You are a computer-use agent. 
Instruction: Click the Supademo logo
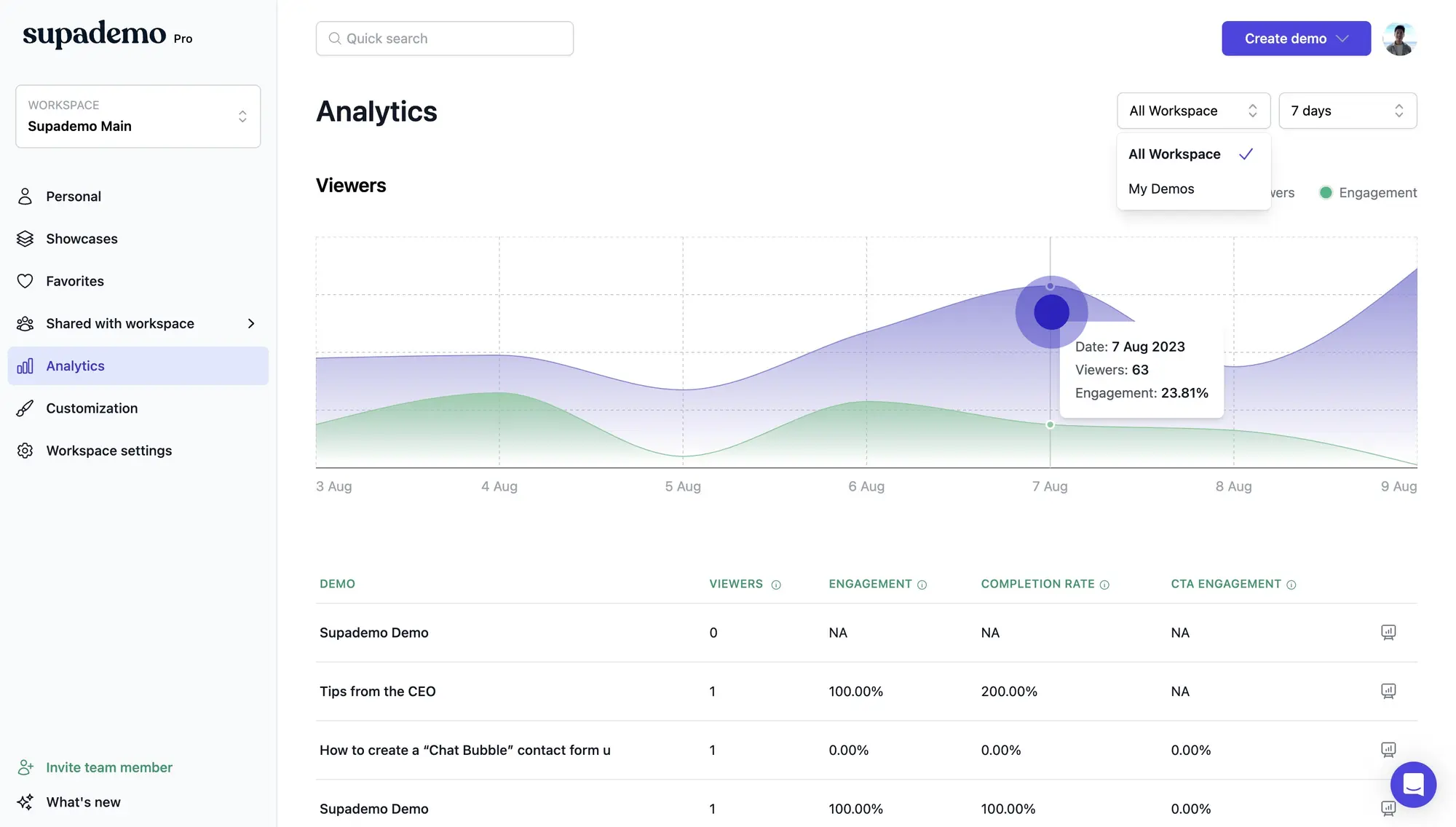(95, 34)
